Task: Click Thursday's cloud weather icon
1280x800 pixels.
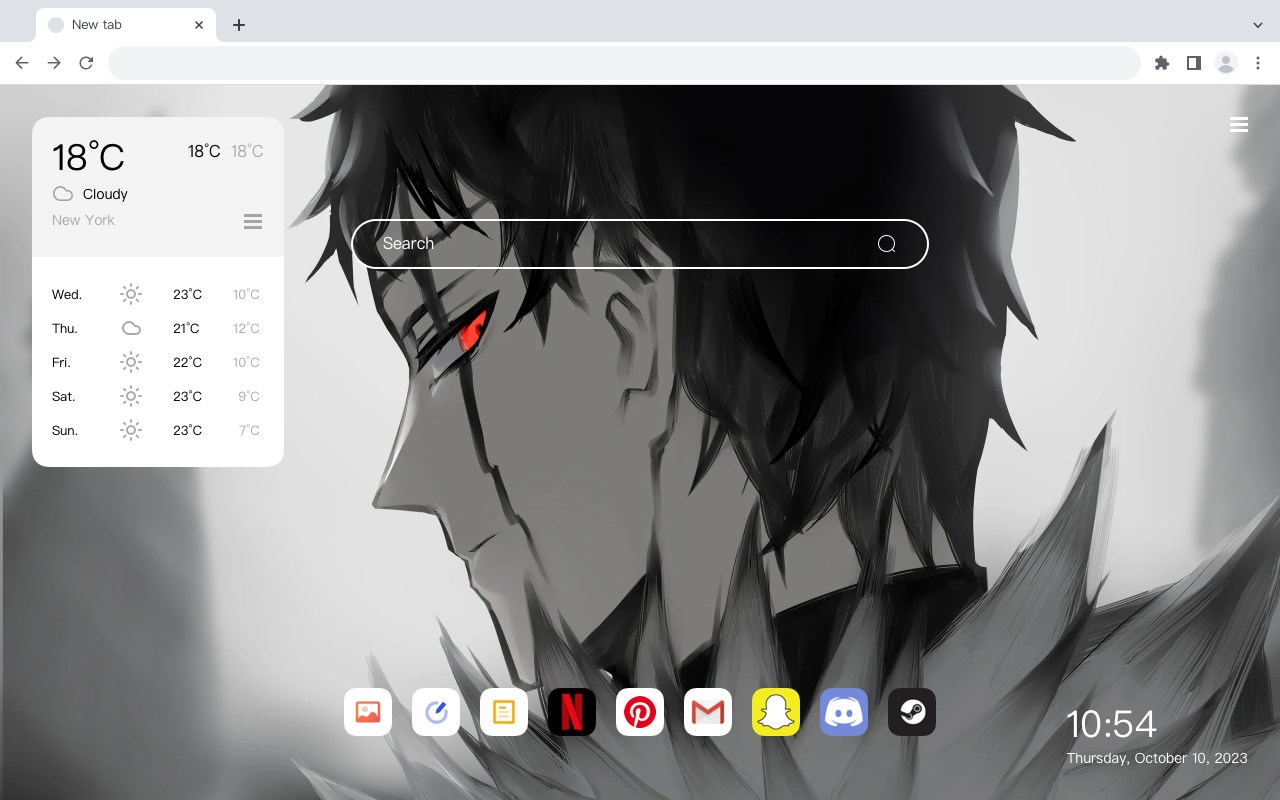Action: 131,328
